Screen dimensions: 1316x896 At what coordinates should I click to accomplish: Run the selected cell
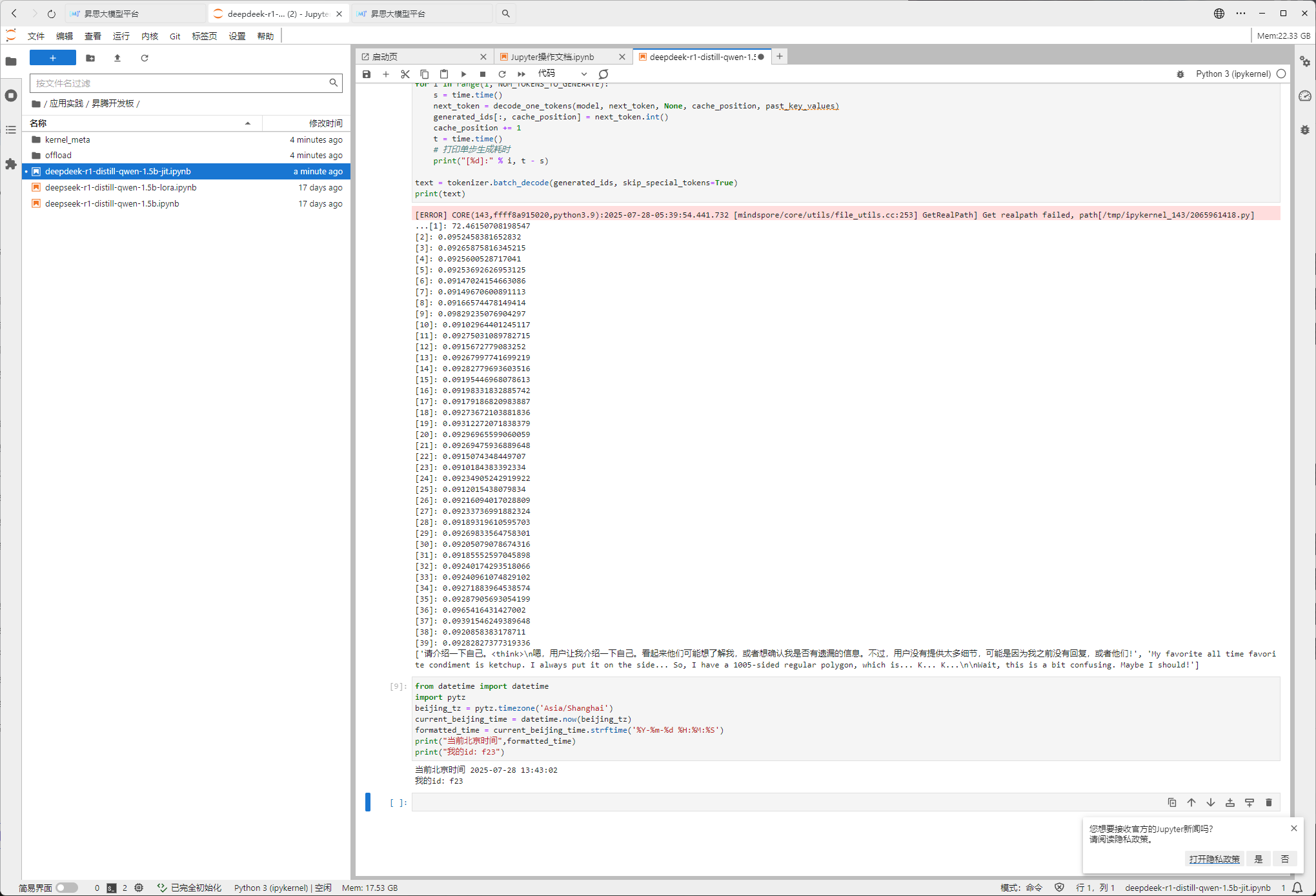point(463,74)
